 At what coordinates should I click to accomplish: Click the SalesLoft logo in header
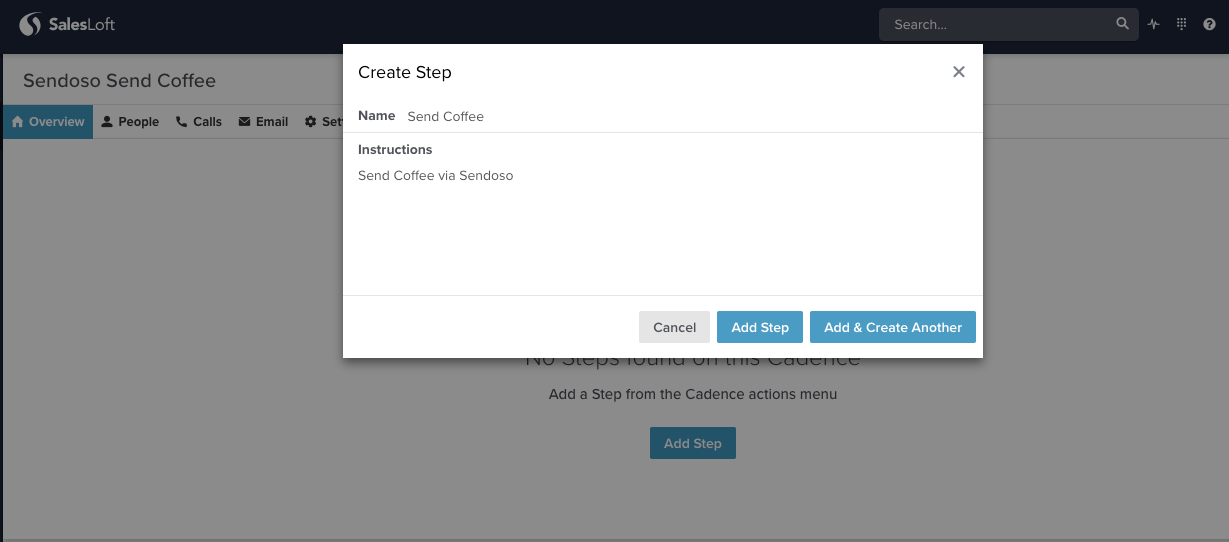(68, 24)
